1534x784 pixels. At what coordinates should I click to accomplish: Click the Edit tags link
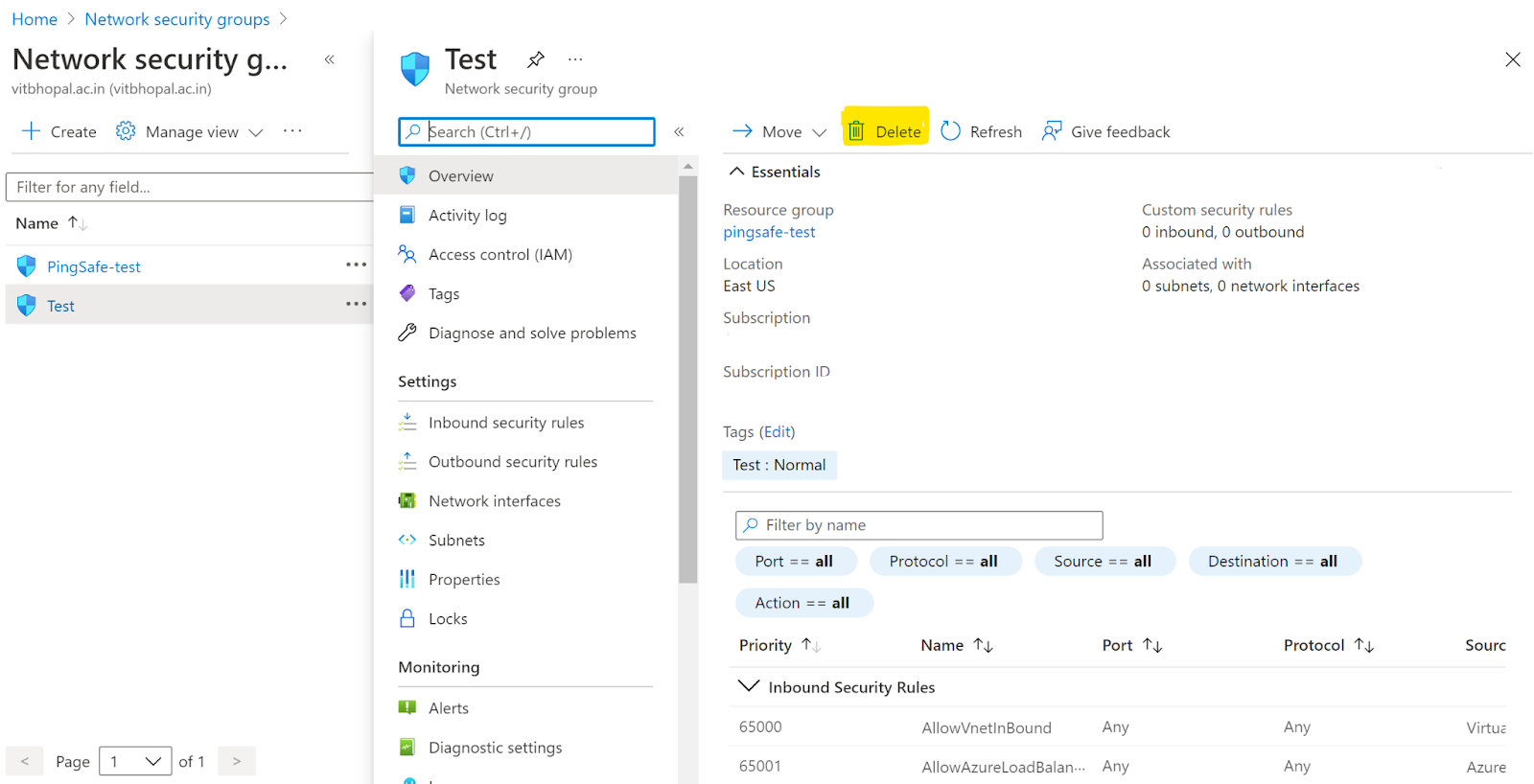tap(778, 432)
